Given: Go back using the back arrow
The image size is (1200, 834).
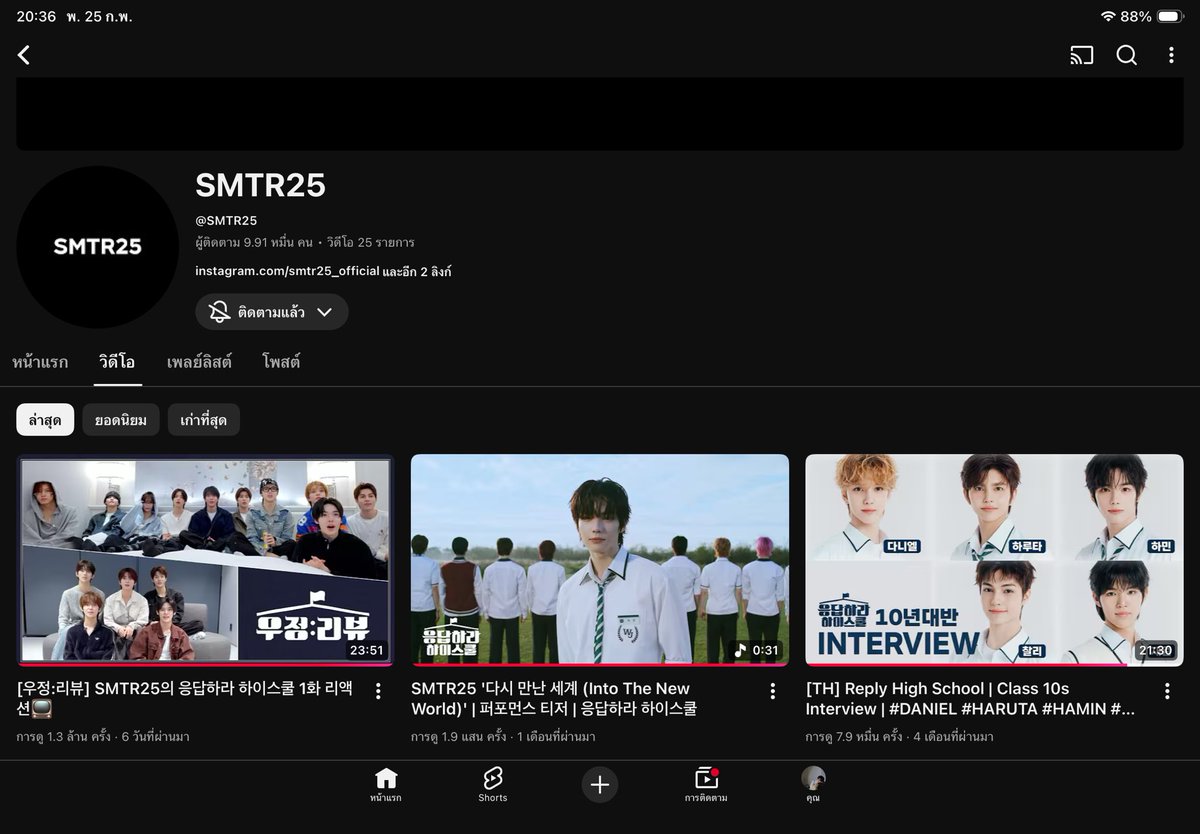Looking at the screenshot, I should 24,57.
